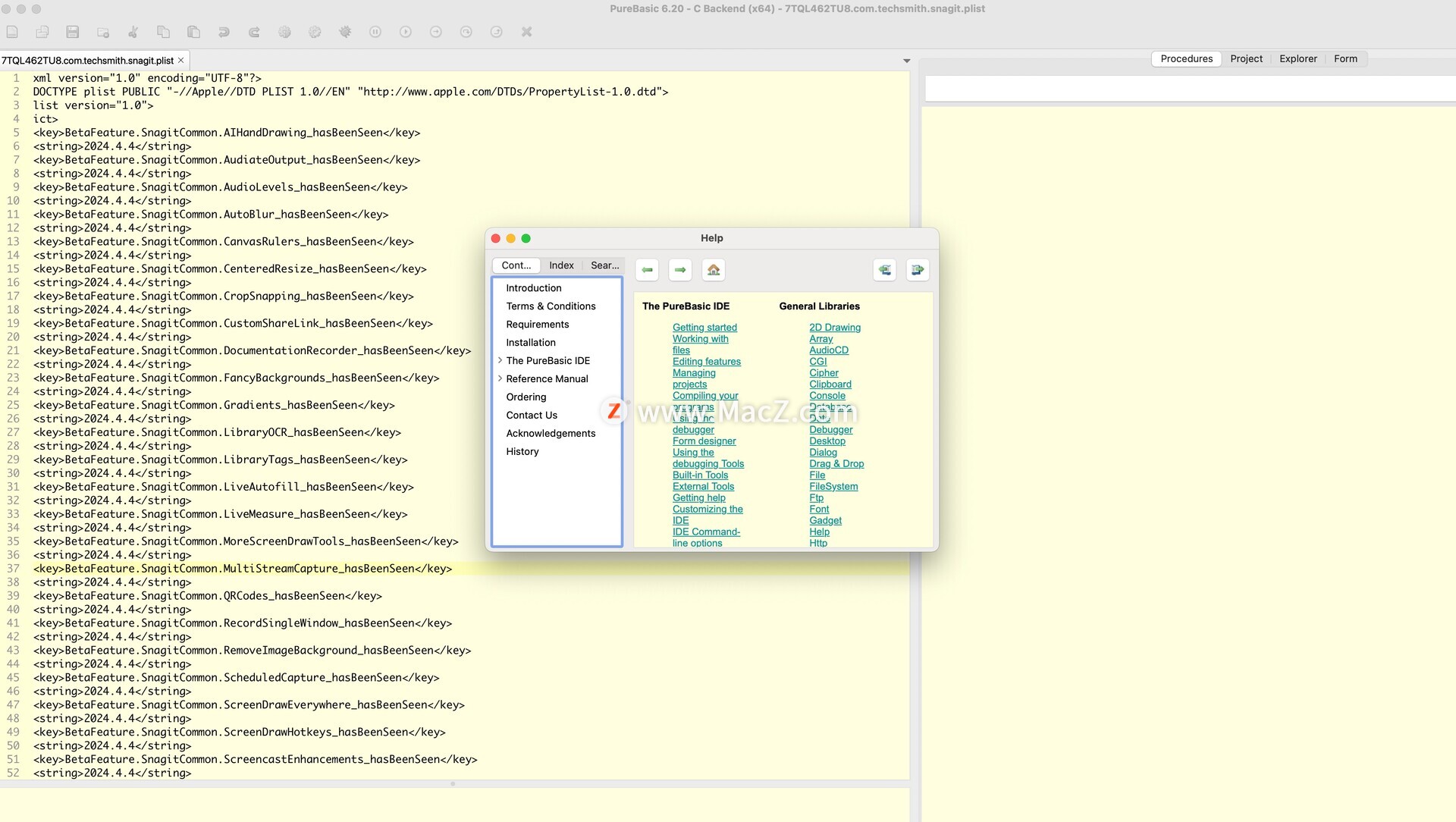Click the Compile/Run gear icon

pyautogui.click(x=285, y=32)
